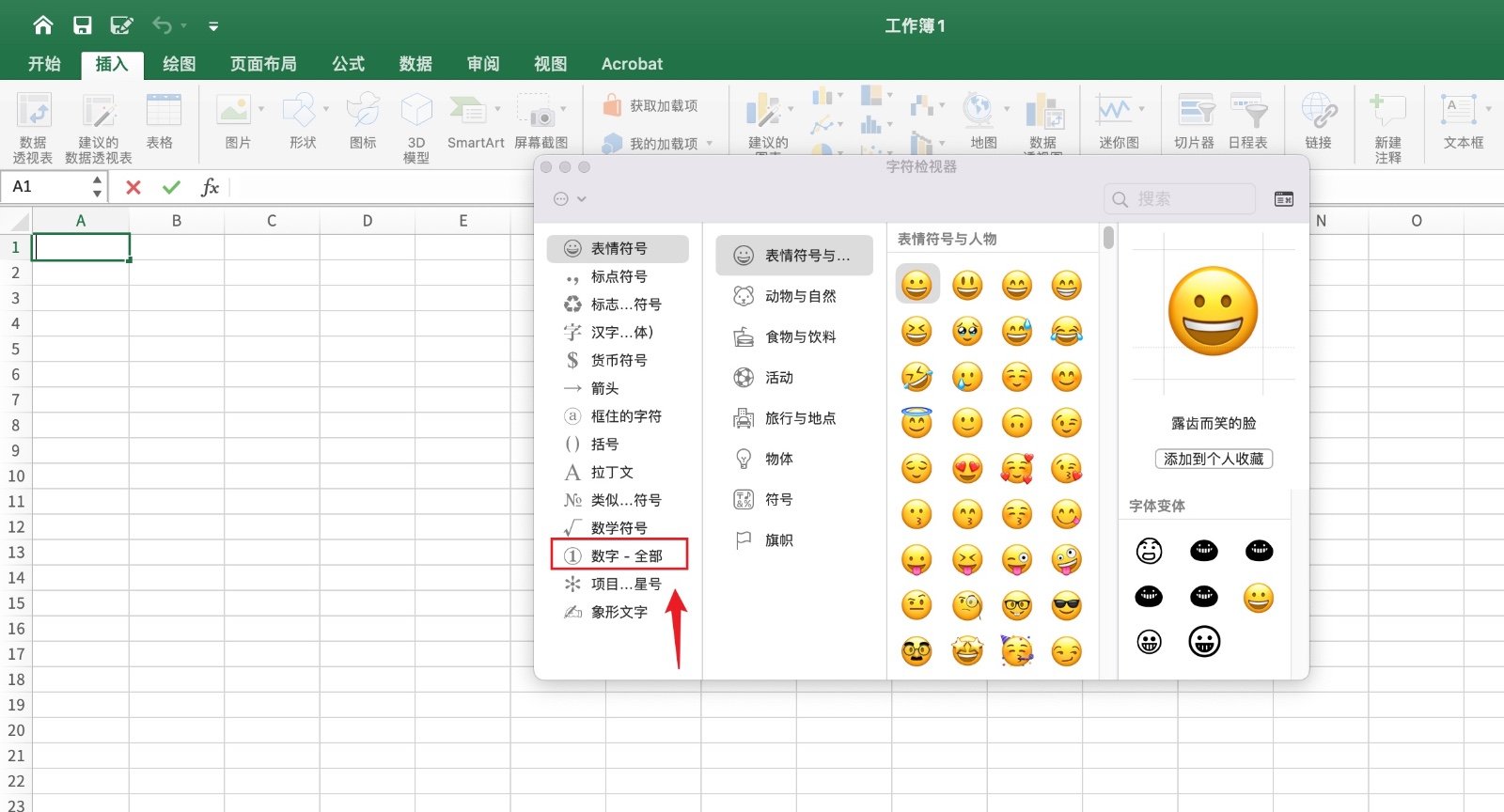The width and height of the screenshot is (1504, 812).
Task: Select 标点符号 category
Action: point(618,276)
